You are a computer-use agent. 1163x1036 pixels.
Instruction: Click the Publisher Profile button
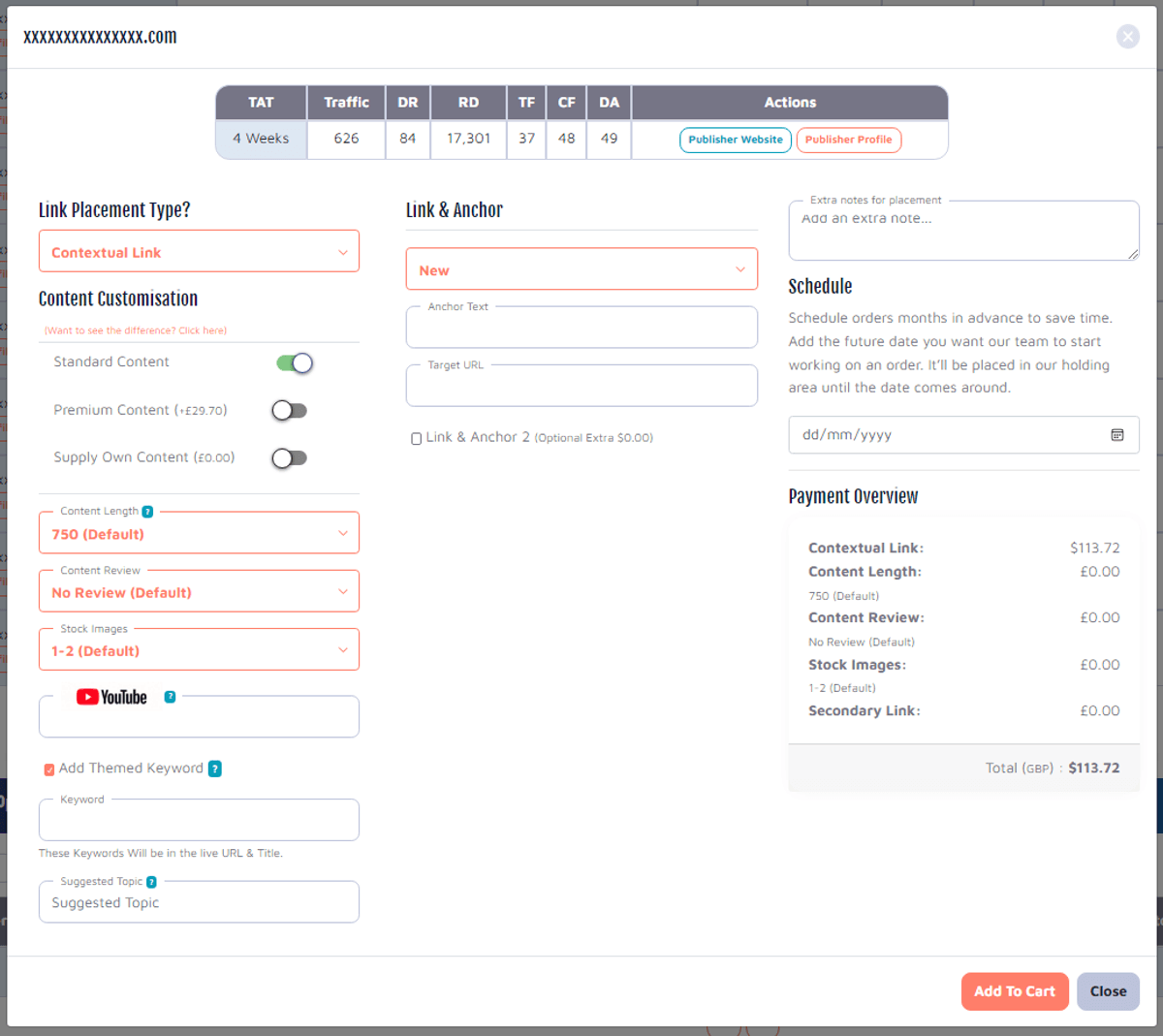tap(849, 140)
